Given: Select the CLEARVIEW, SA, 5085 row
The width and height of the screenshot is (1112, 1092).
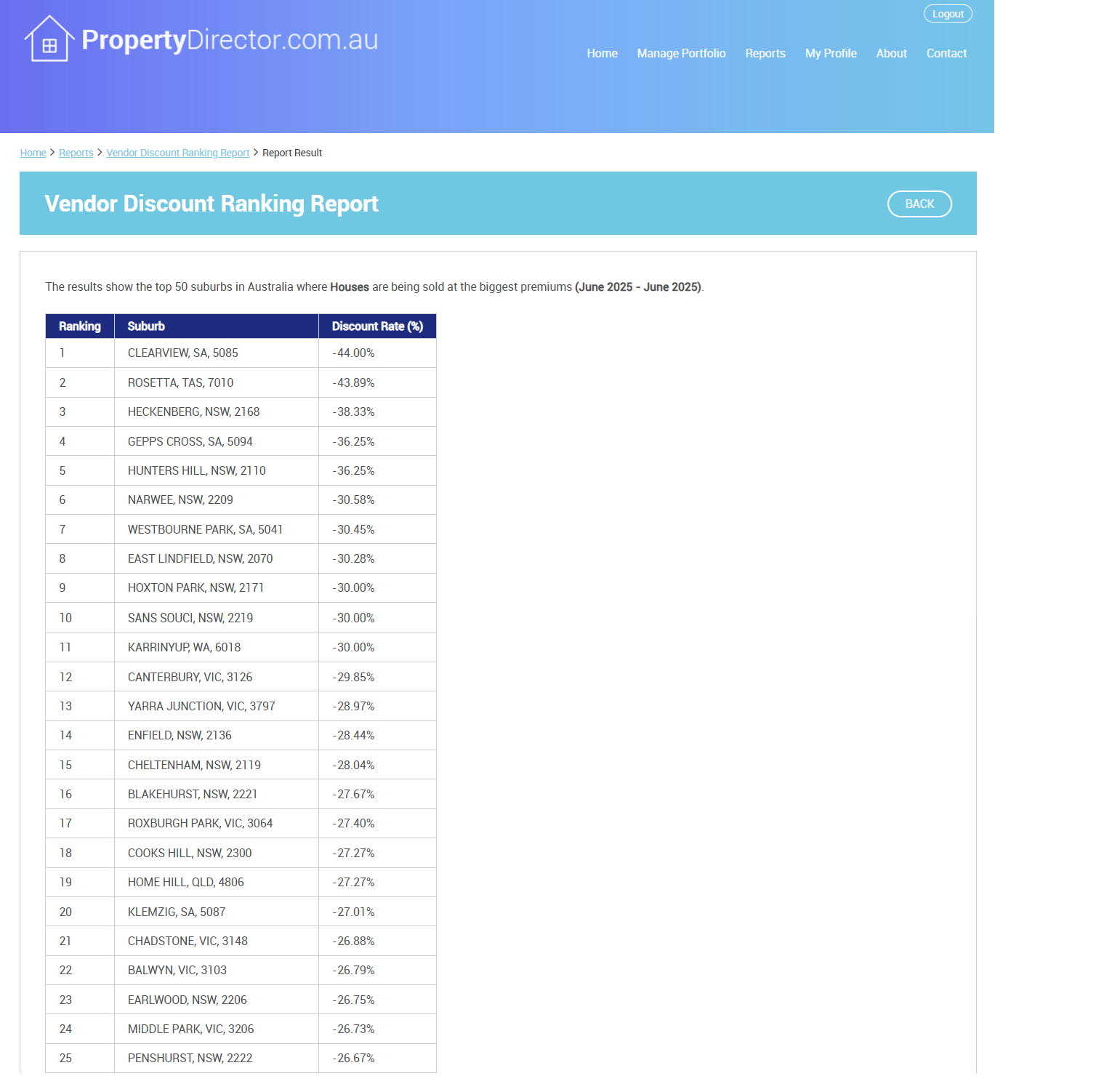Looking at the screenshot, I should (x=241, y=353).
